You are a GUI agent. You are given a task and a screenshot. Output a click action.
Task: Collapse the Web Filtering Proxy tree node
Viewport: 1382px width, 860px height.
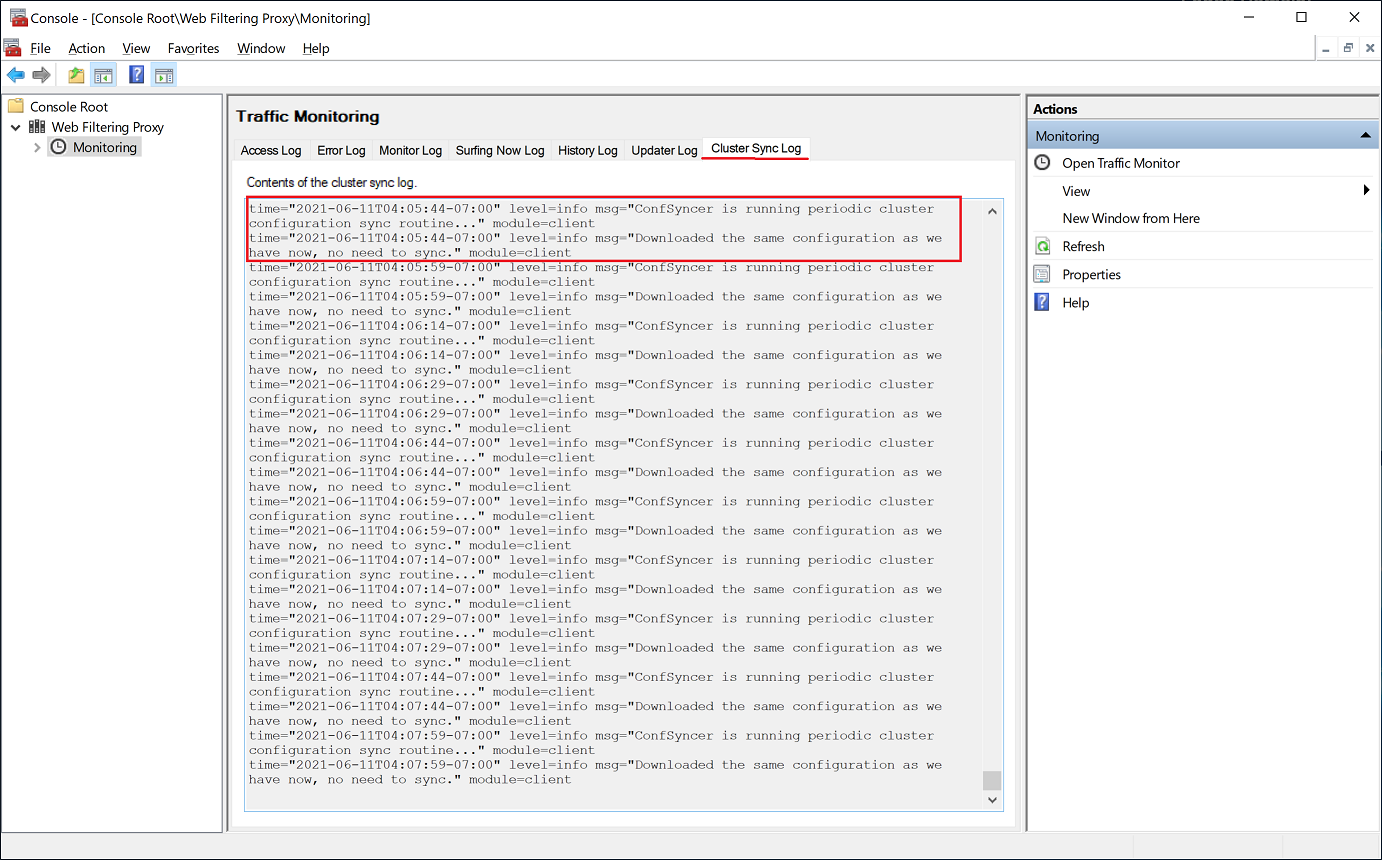point(16,127)
